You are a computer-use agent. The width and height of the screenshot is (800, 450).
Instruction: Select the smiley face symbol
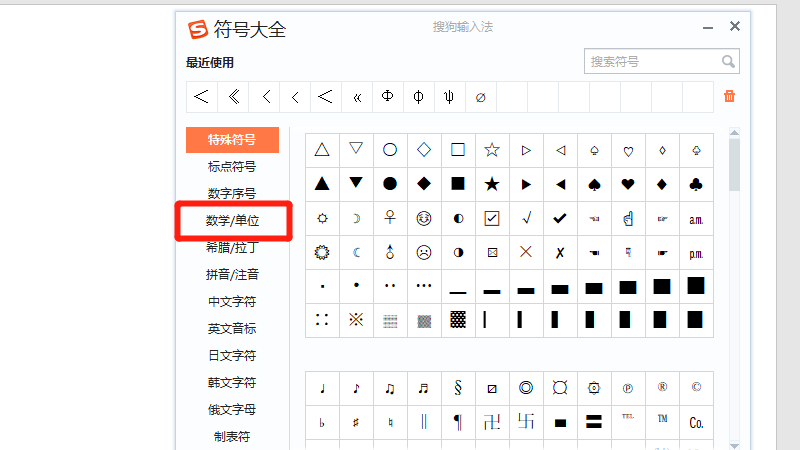[x=424, y=218]
